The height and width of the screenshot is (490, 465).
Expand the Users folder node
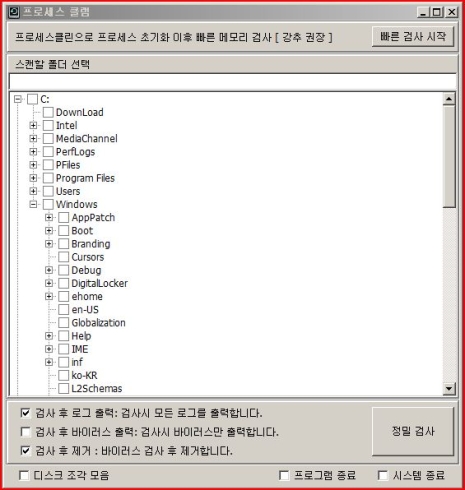33,191
